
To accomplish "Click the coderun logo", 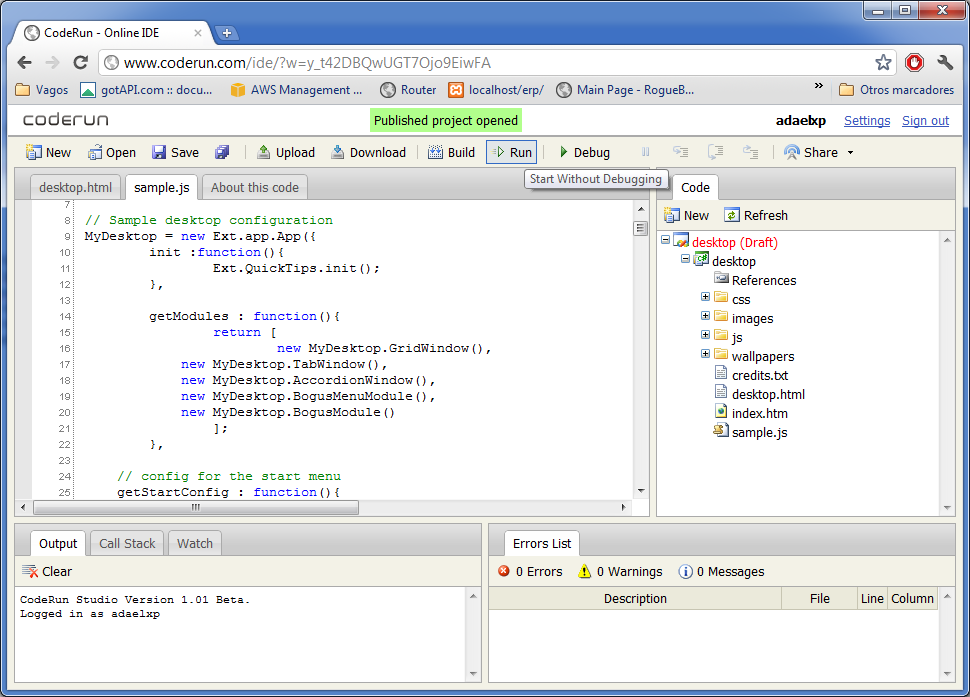I will pos(66,120).
